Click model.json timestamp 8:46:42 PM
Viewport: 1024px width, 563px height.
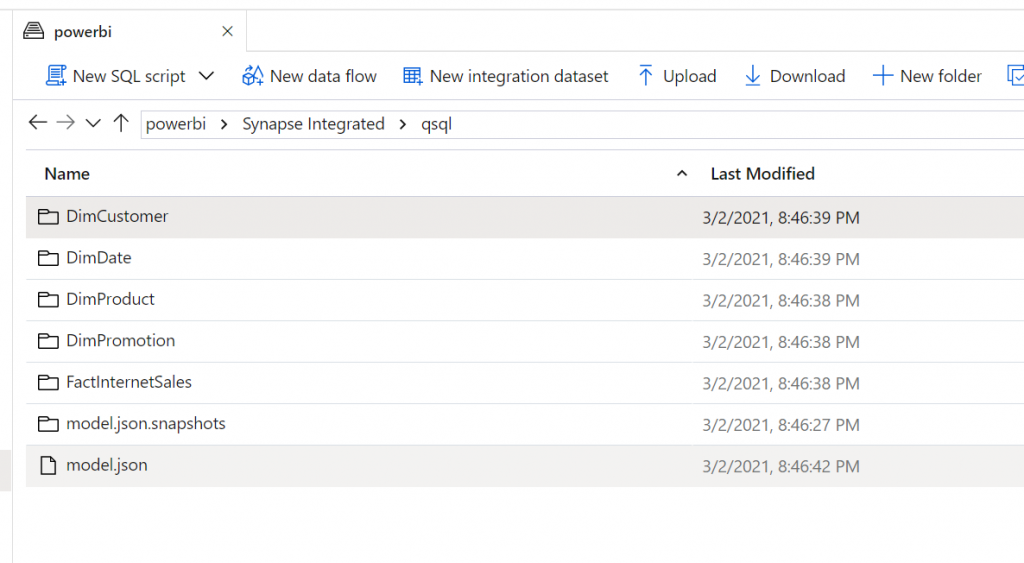click(781, 467)
